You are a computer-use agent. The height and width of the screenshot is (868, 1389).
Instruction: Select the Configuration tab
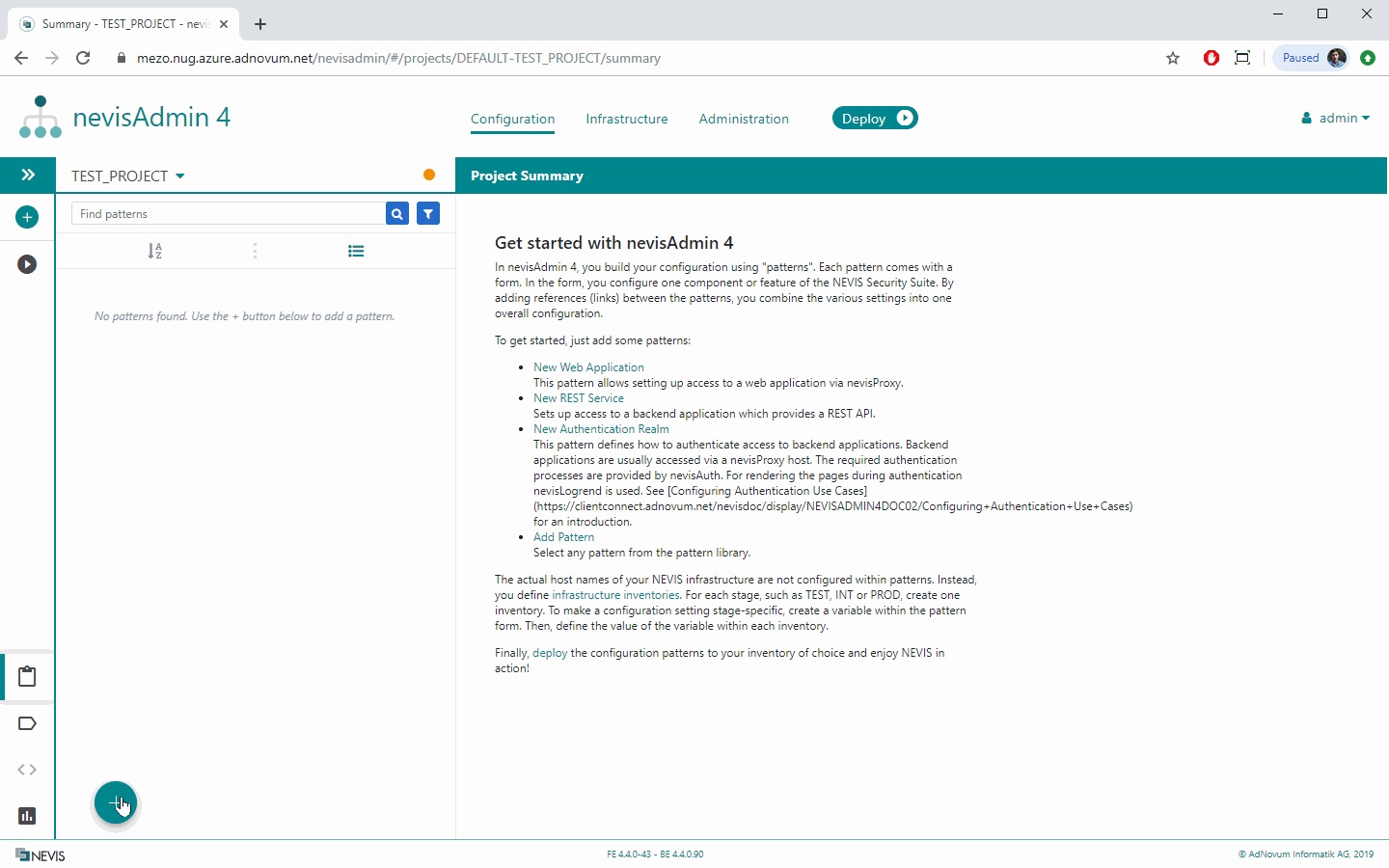coord(512,119)
